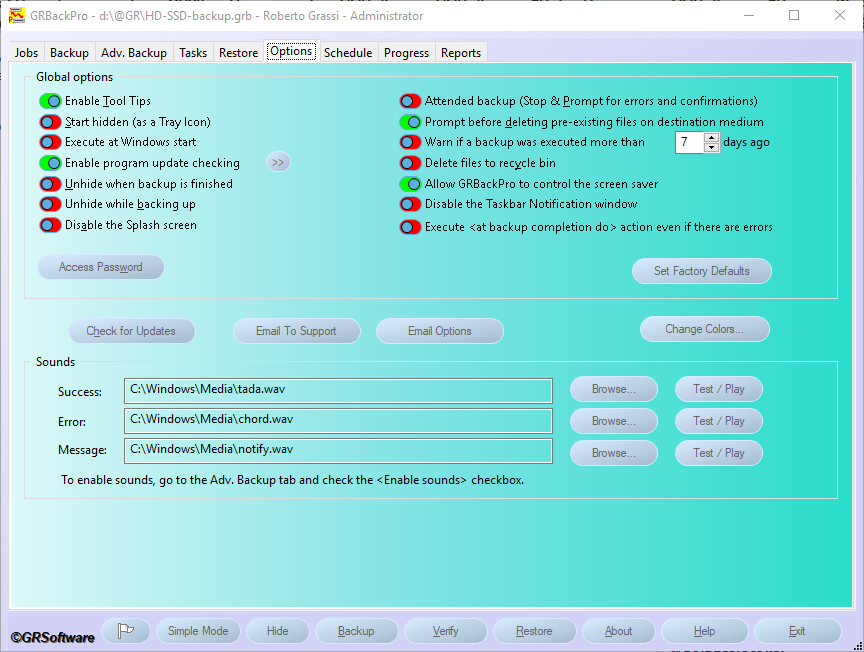Open the Adv. Backup tab
This screenshot has height=652, width=864.
pos(134,53)
